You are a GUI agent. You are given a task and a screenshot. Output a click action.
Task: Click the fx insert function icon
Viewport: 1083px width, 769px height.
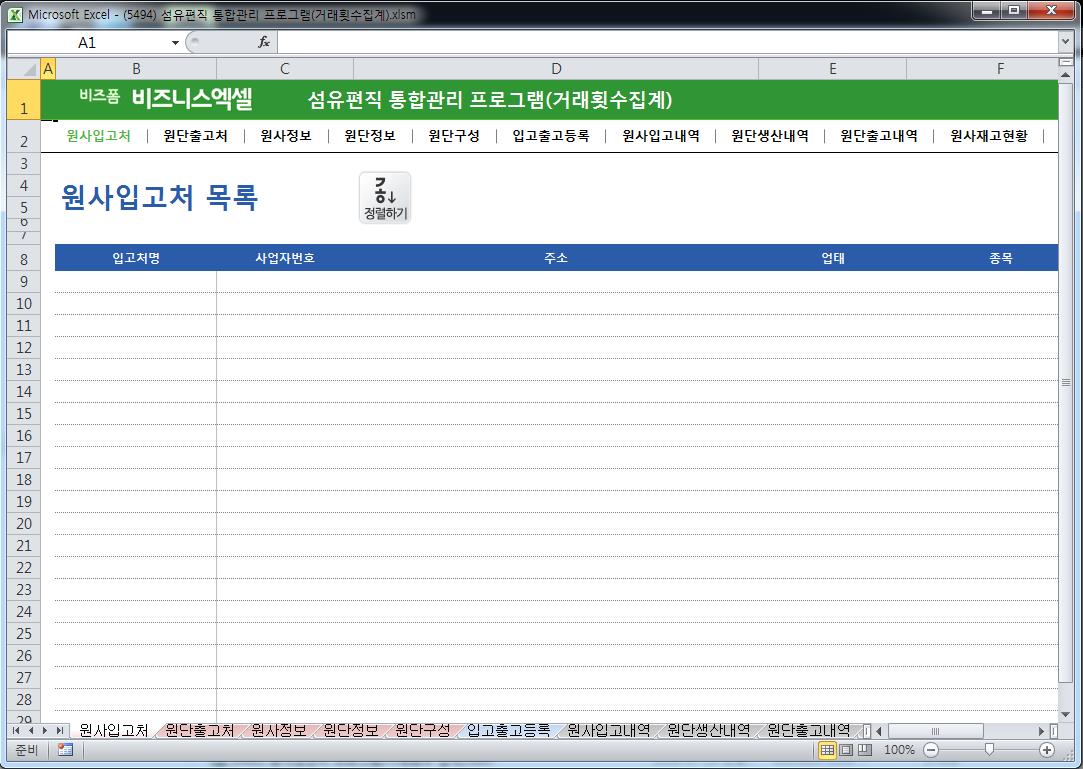[264, 42]
